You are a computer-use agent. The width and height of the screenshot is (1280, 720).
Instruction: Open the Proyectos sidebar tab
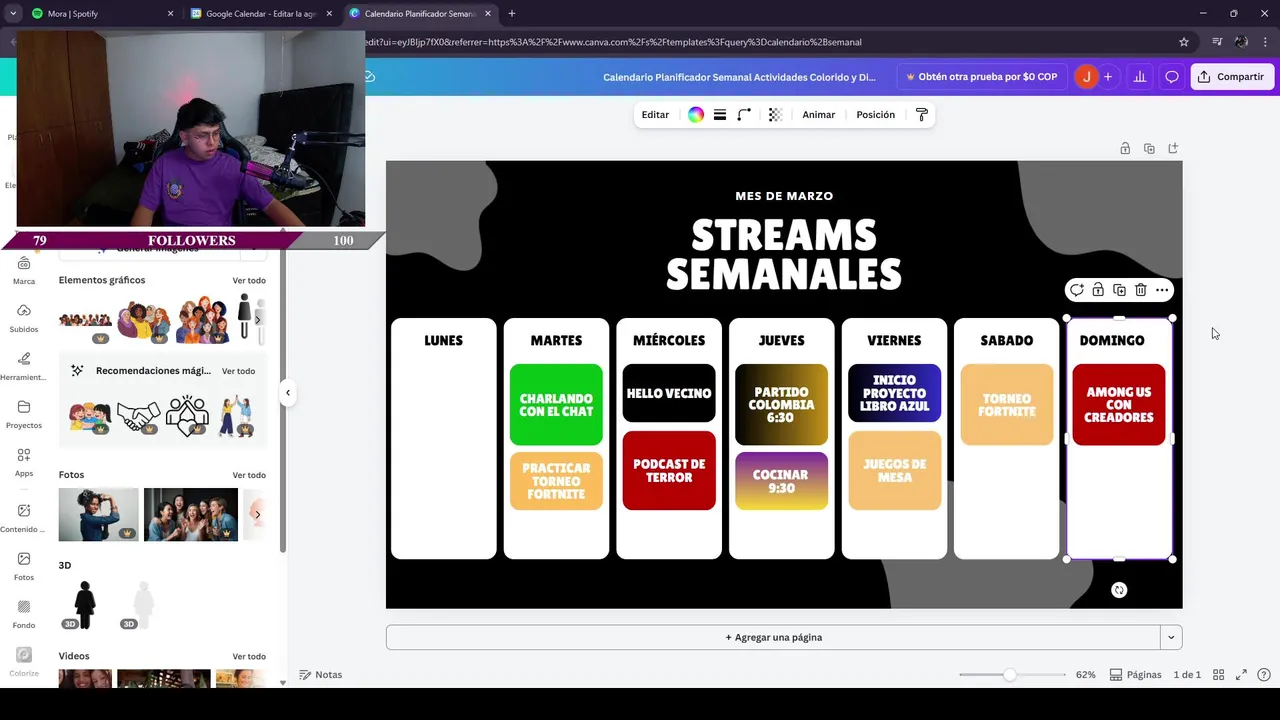click(x=24, y=414)
